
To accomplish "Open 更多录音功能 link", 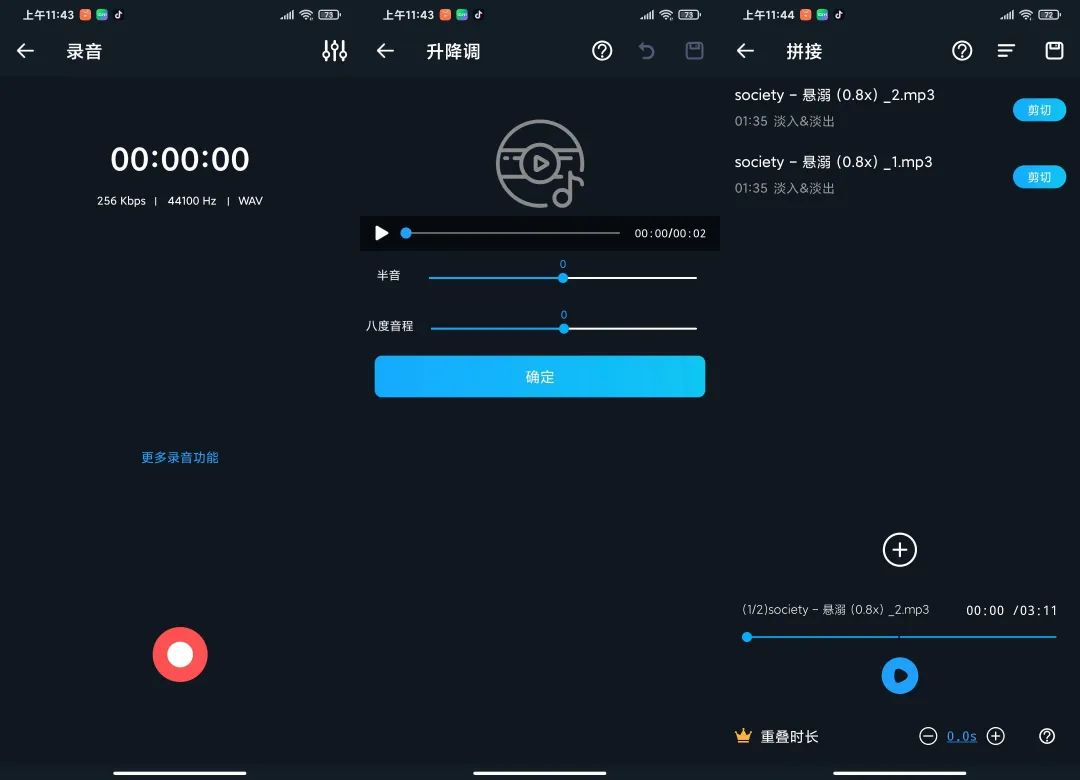I will (180, 458).
